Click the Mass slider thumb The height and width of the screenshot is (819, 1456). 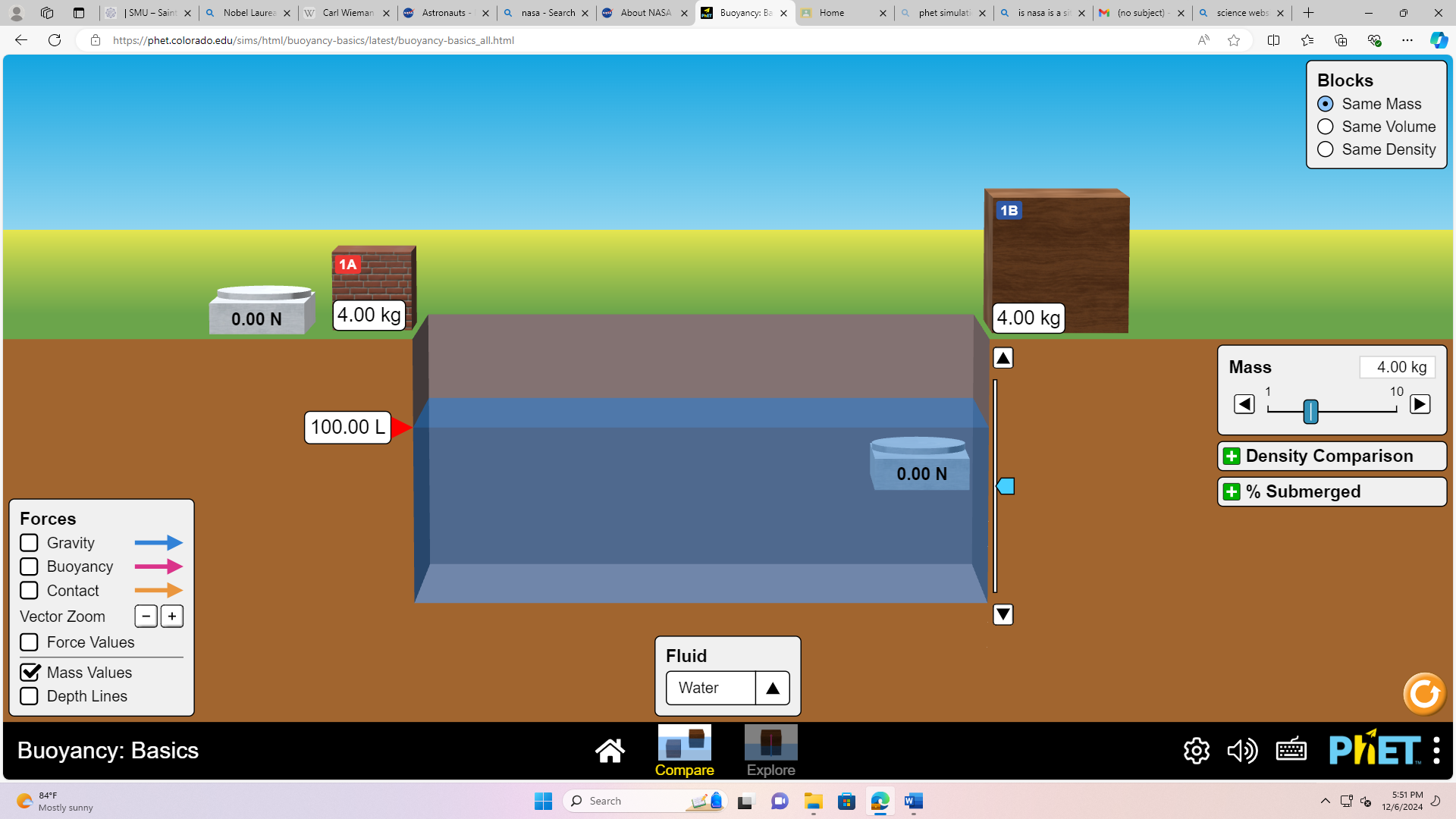pos(1310,412)
